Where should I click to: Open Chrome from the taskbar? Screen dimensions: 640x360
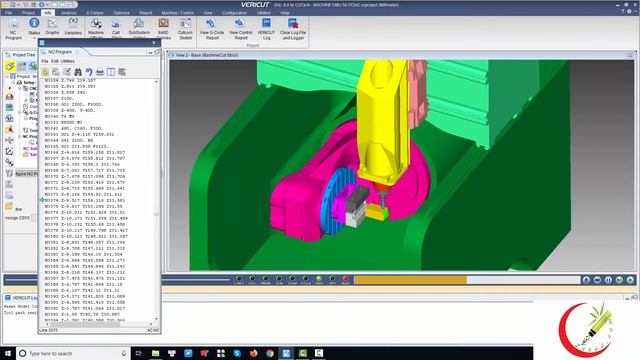[x=270, y=353]
